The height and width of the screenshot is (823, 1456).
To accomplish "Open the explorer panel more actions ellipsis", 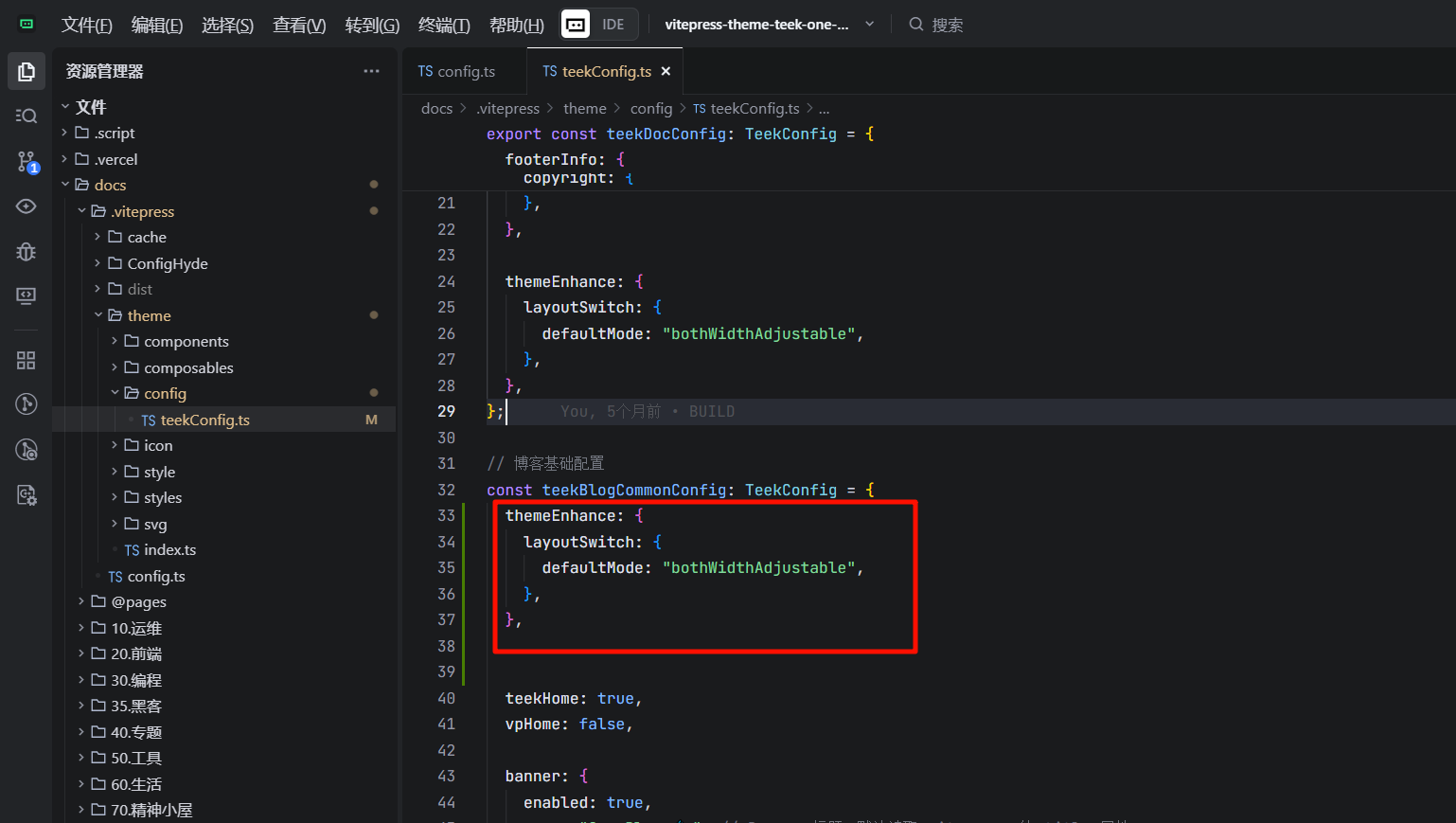I will click(x=371, y=71).
